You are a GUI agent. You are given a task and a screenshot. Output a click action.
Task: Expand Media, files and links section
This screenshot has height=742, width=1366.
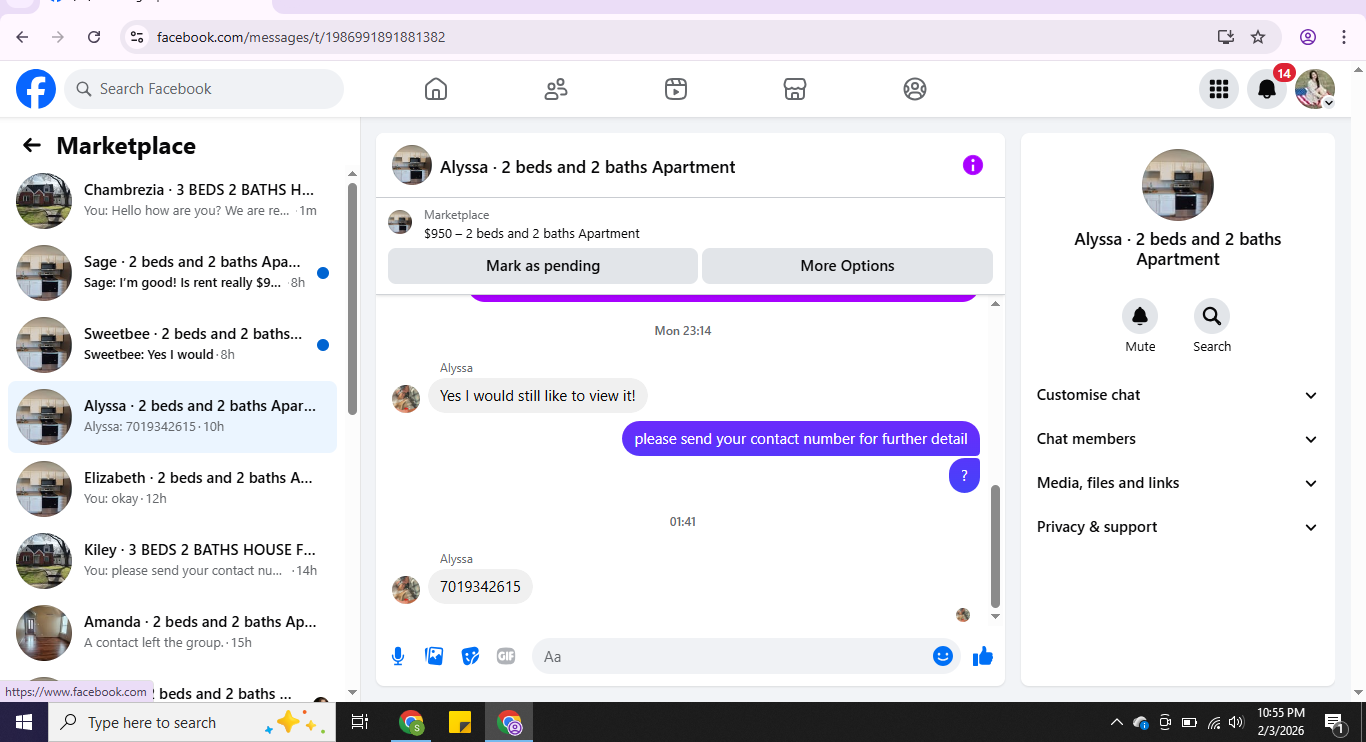[1178, 483]
